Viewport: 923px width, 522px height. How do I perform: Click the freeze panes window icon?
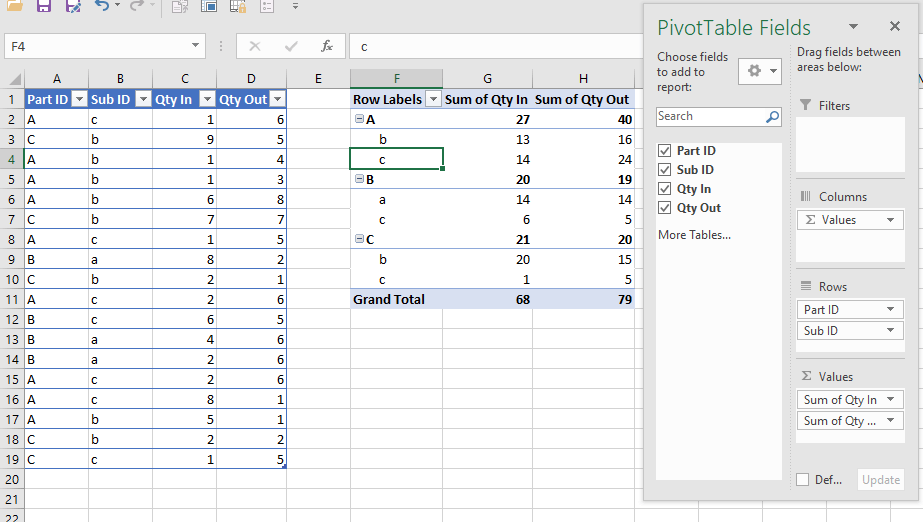coord(208,6)
